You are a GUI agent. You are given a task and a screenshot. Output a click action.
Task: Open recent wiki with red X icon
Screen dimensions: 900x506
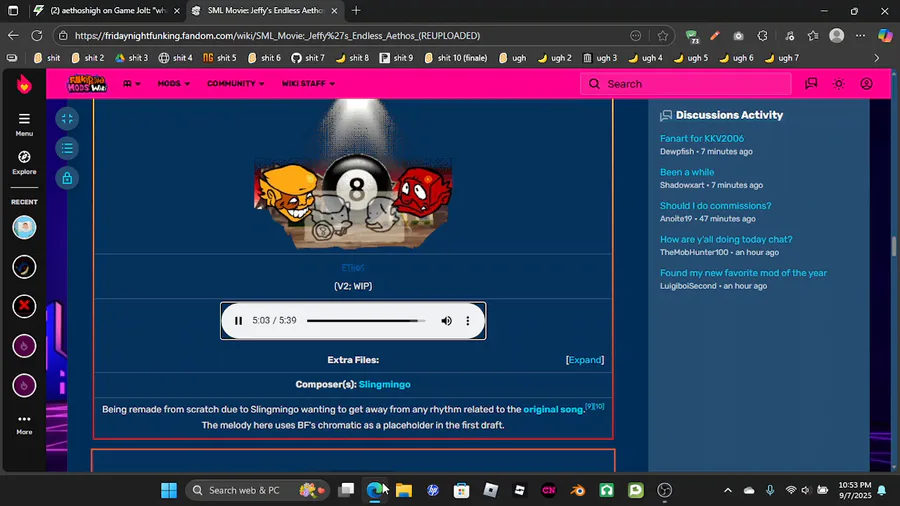pos(24,306)
